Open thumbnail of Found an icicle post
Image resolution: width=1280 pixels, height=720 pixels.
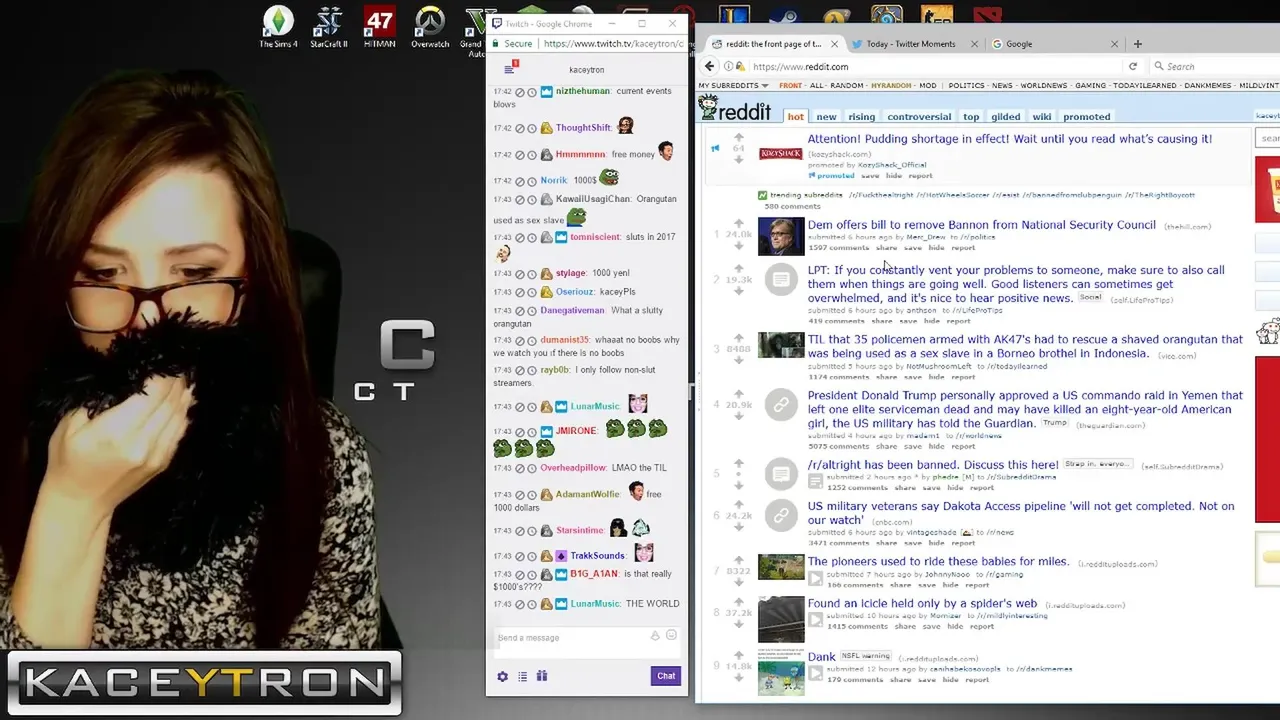[x=780, y=618]
